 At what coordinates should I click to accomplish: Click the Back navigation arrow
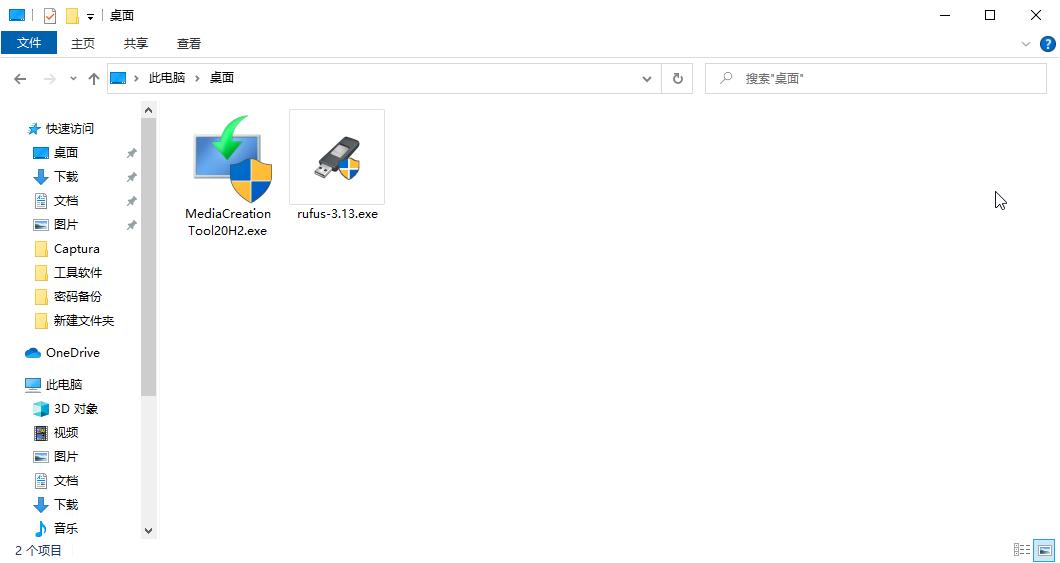20,79
